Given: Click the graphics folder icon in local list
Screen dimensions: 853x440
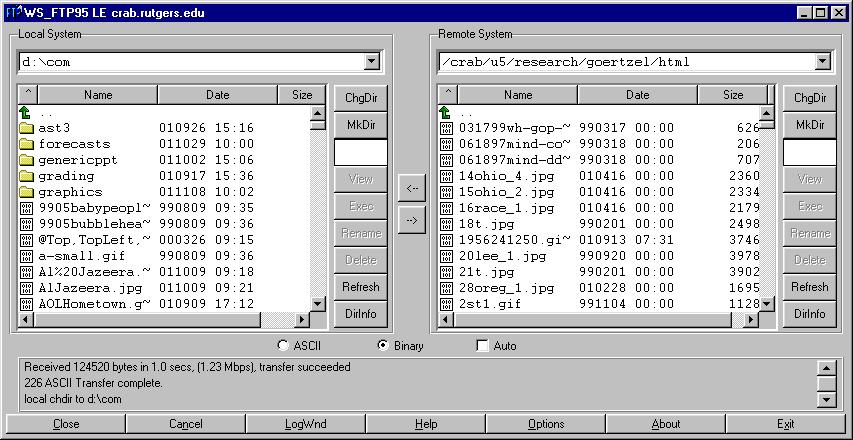Looking at the screenshot, I should 26,192.
